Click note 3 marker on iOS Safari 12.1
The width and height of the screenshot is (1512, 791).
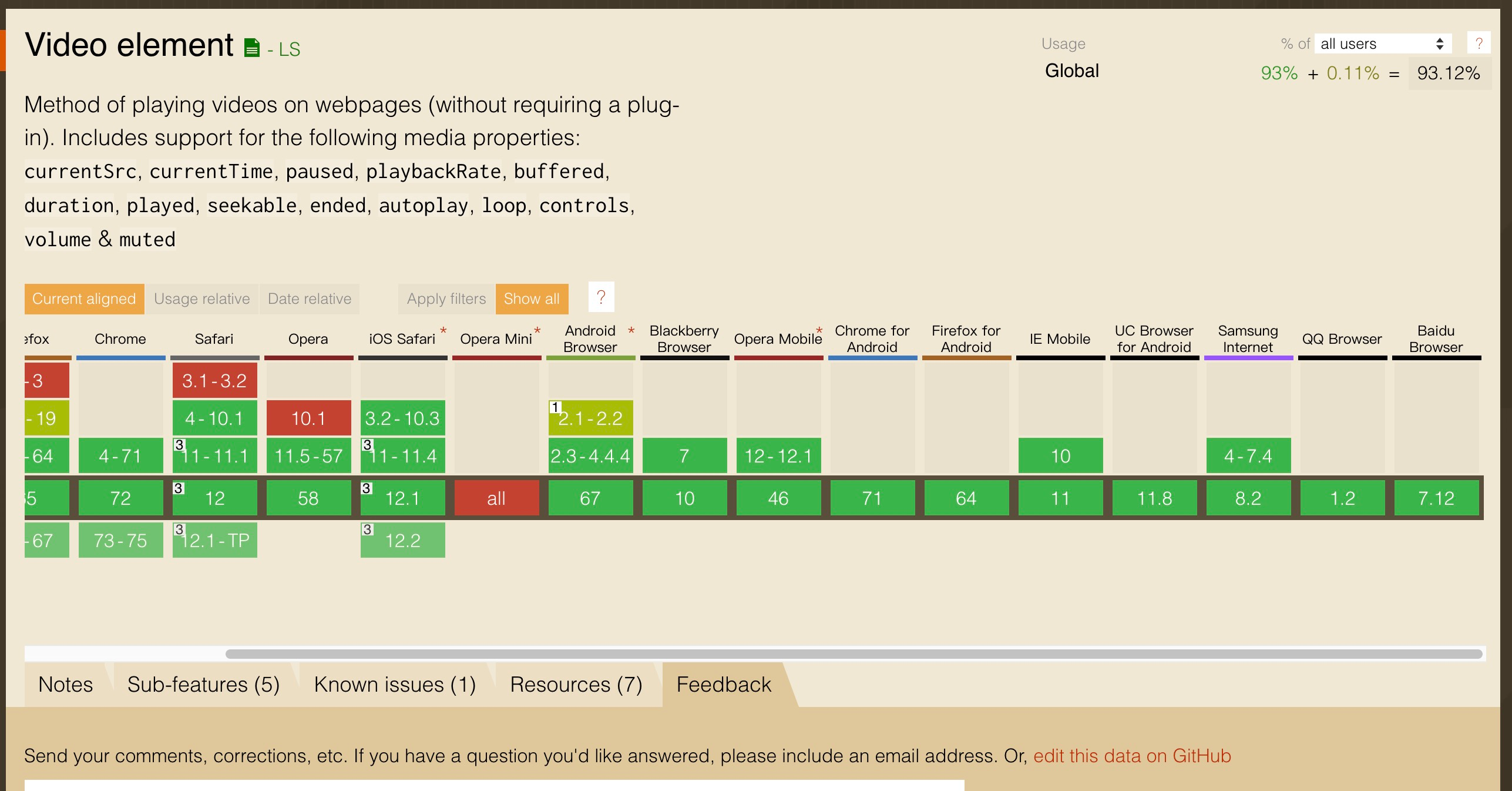367,488
